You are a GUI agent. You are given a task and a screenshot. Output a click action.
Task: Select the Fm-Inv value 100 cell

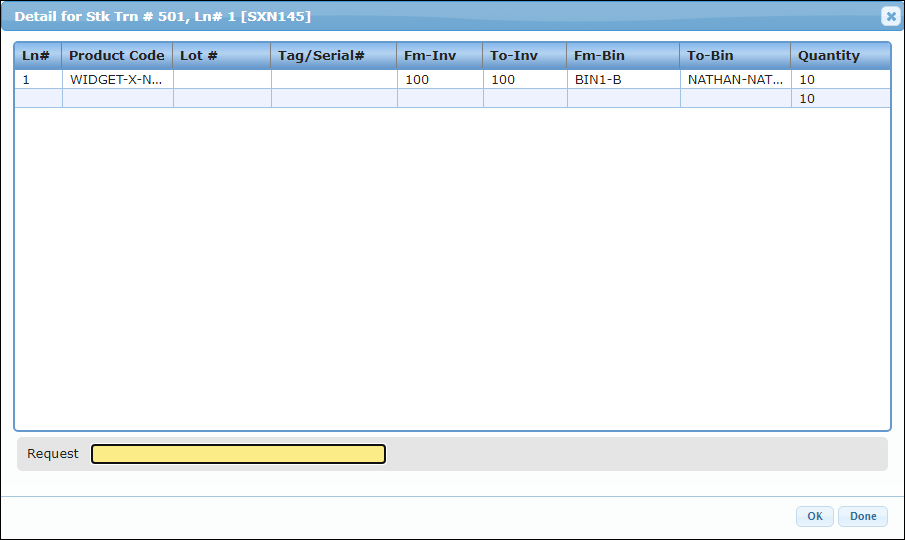coord(440,79)
